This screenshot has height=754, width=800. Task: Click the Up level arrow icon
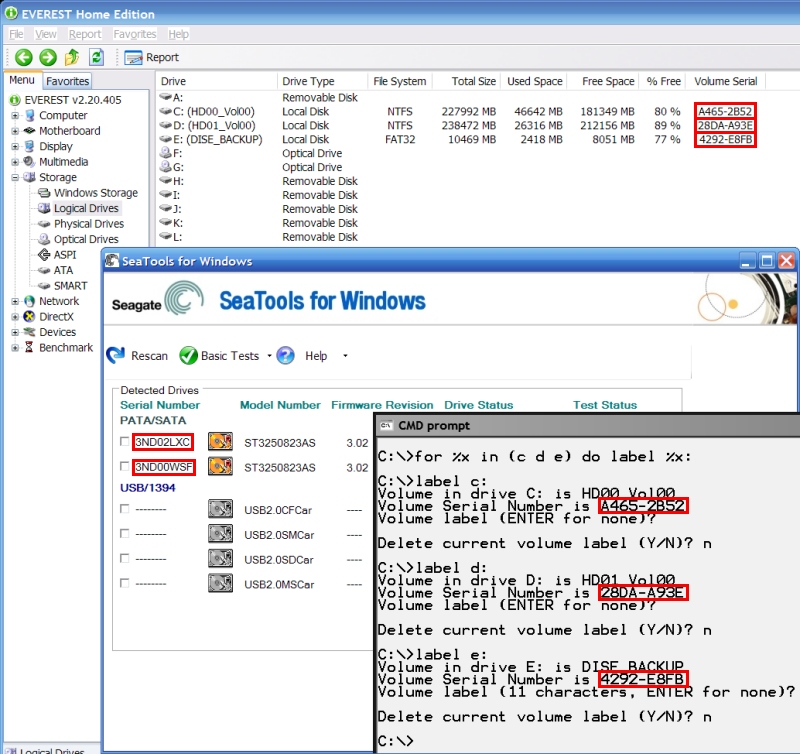(72, 57)
